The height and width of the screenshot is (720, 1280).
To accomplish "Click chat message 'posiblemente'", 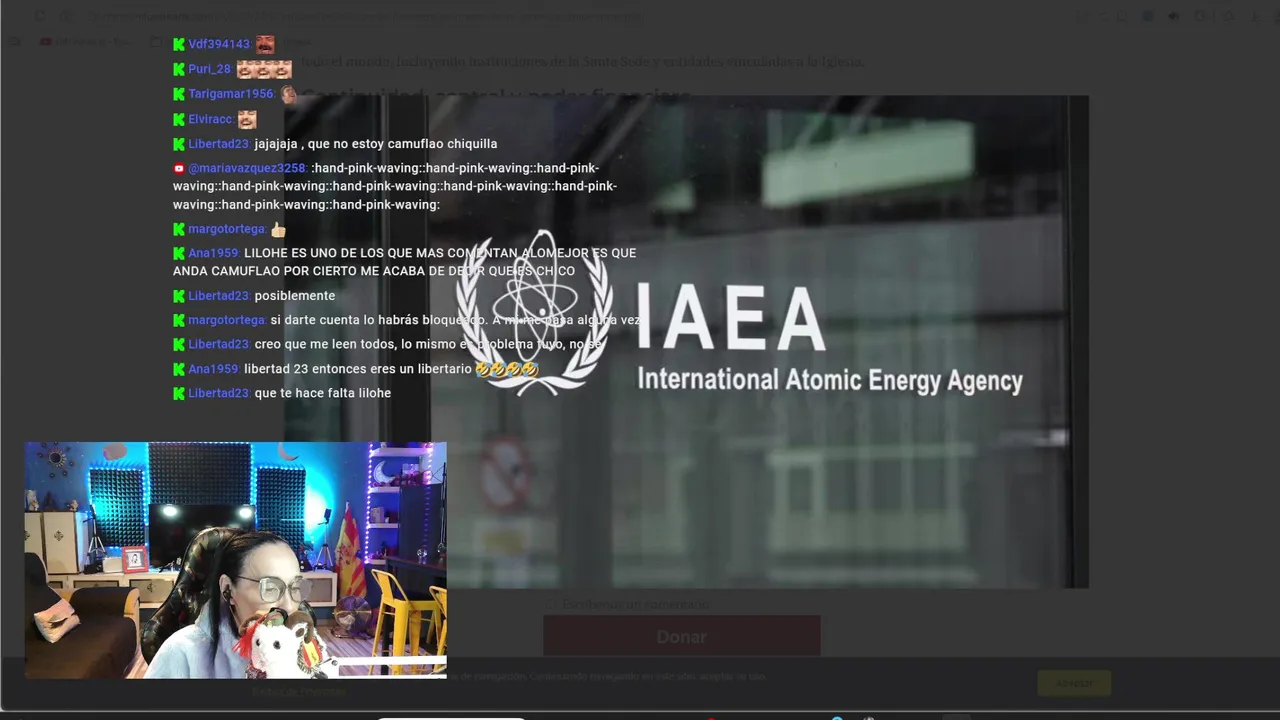I will pos(295,296).
